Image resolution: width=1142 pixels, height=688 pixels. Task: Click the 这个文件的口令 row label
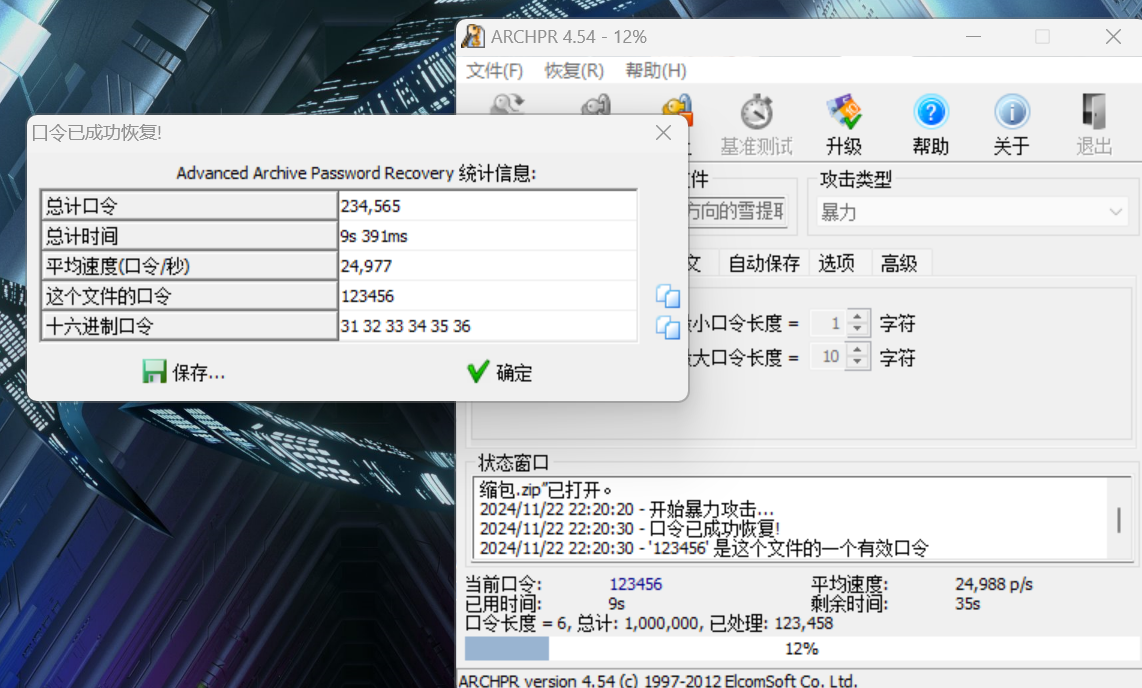click(x=189, y=296)
